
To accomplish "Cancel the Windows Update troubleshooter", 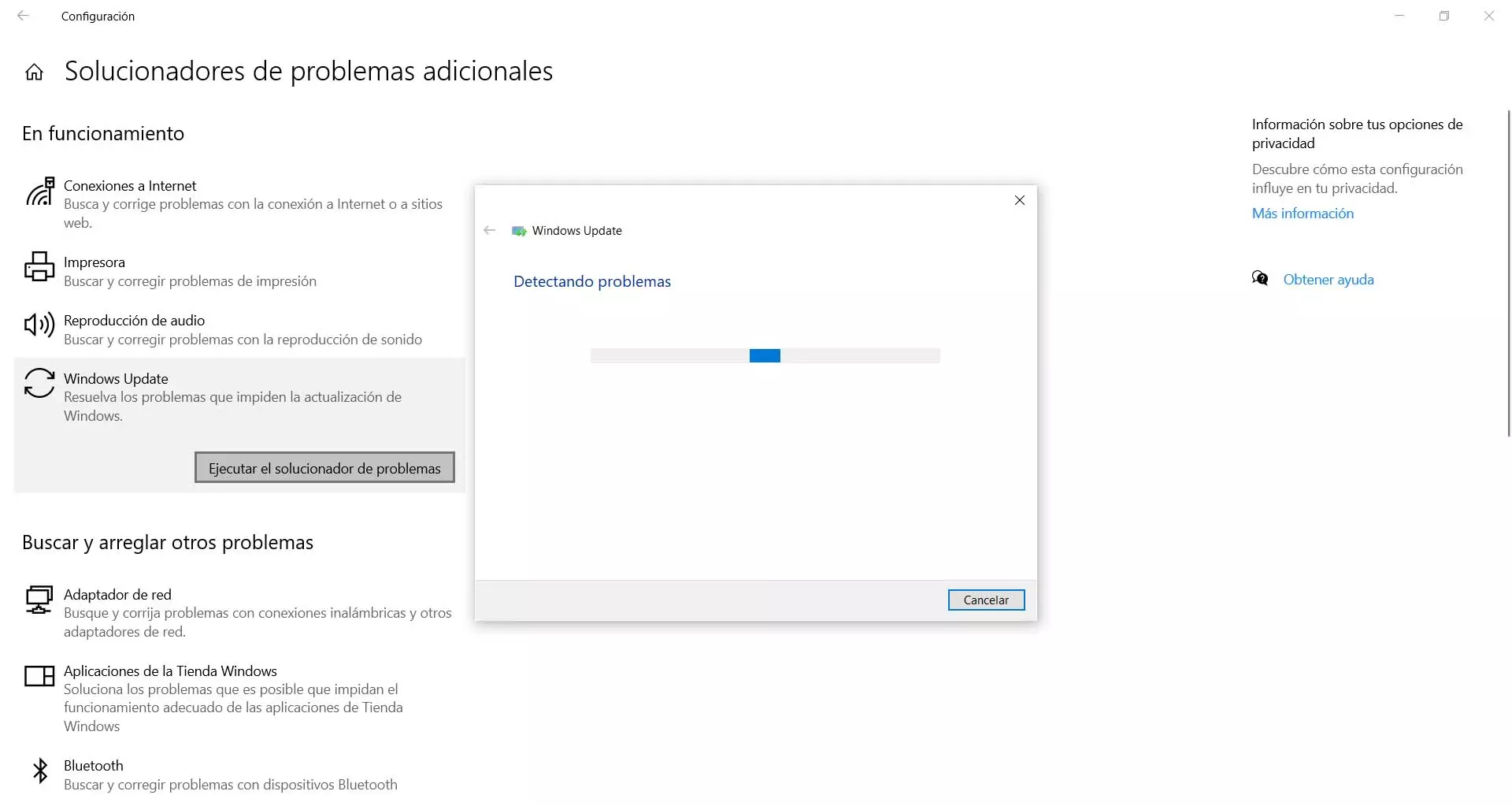I will point(986,600).
